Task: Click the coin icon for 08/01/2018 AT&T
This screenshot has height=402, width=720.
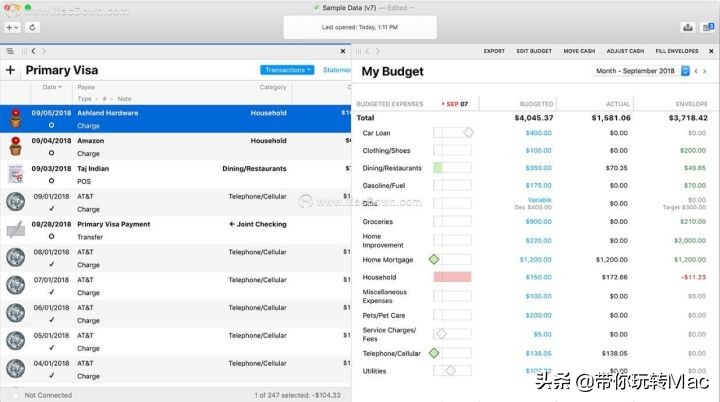Action: tap(16, 257)
